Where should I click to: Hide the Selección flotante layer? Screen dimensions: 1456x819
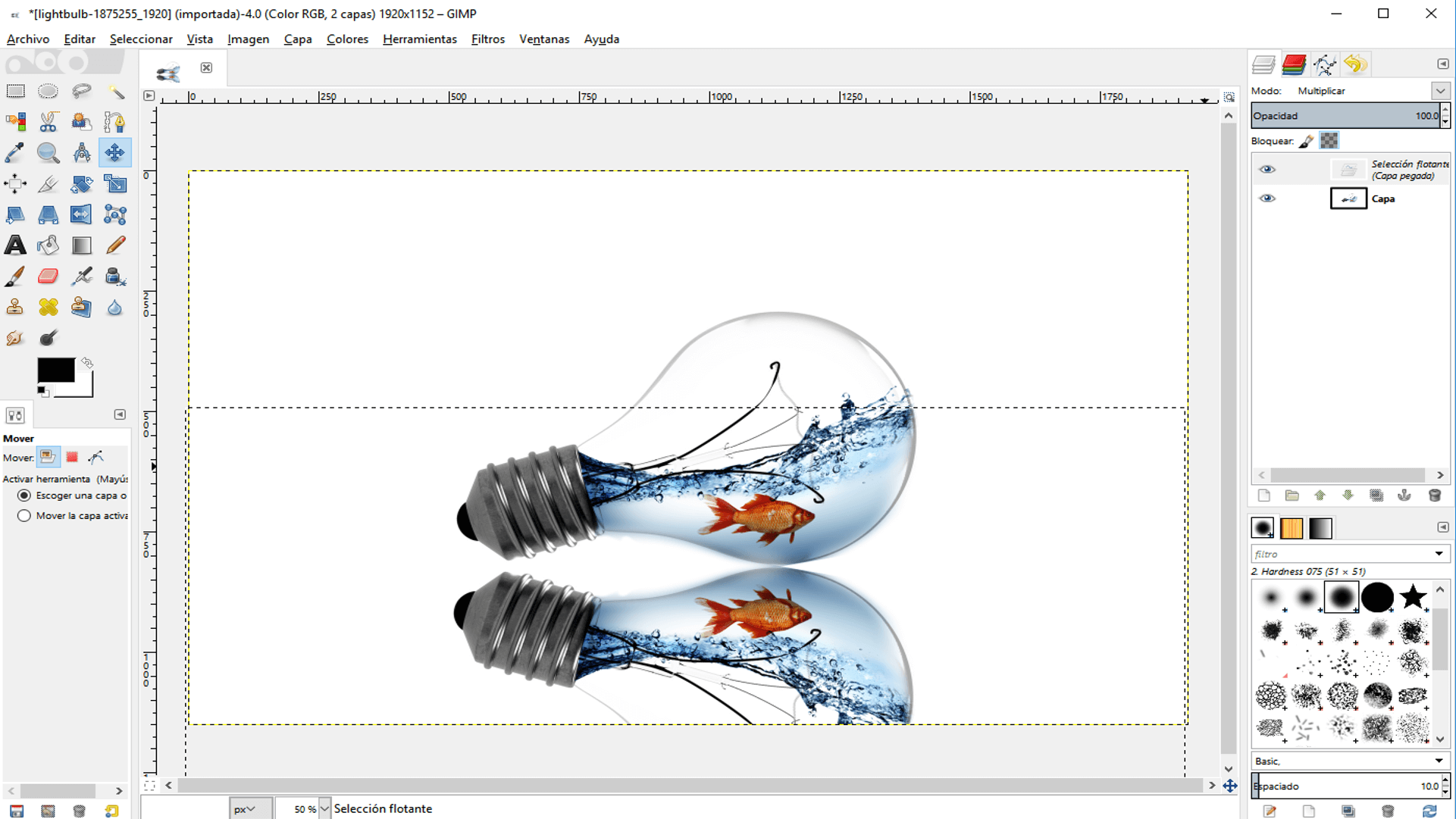tap(1267, 170)
